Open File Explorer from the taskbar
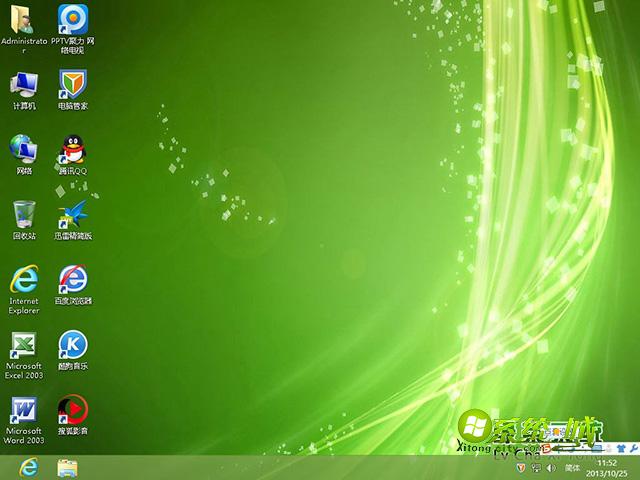This screenshot has height=480, width=640. click(68, 467)
